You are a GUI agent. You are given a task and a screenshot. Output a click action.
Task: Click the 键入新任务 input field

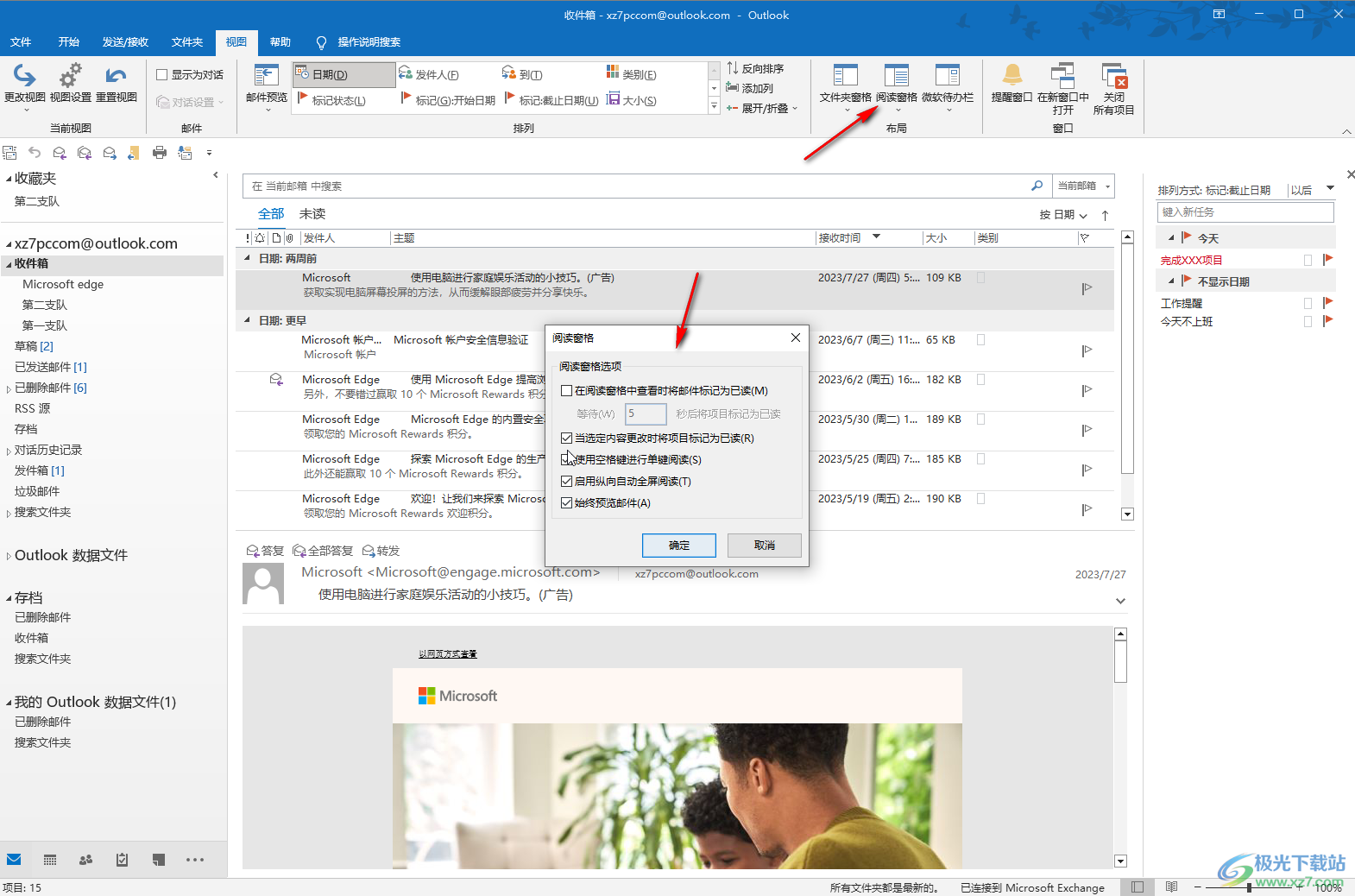(1245, 211)
